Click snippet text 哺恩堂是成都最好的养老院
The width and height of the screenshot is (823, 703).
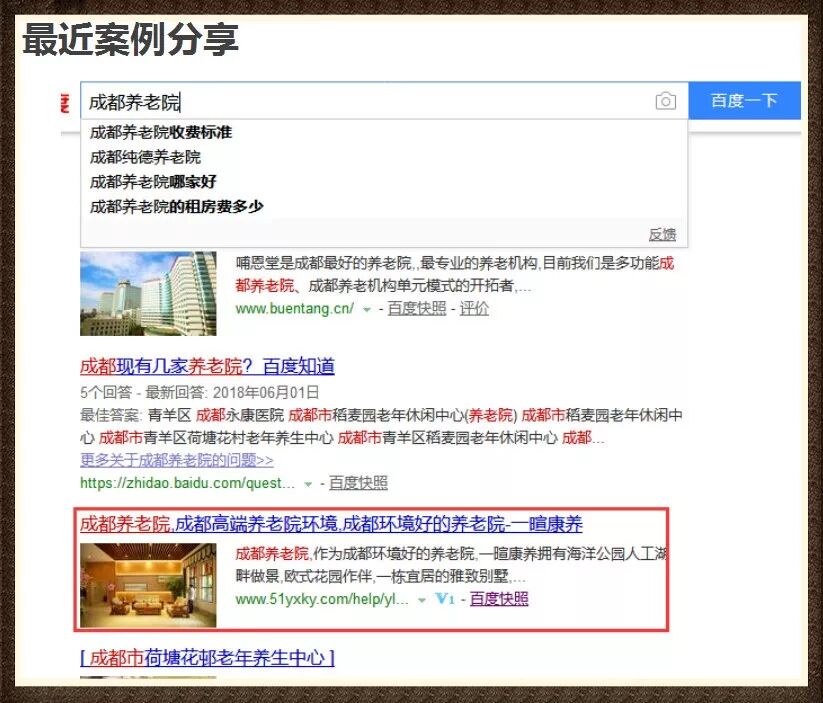tap(323, 263)
